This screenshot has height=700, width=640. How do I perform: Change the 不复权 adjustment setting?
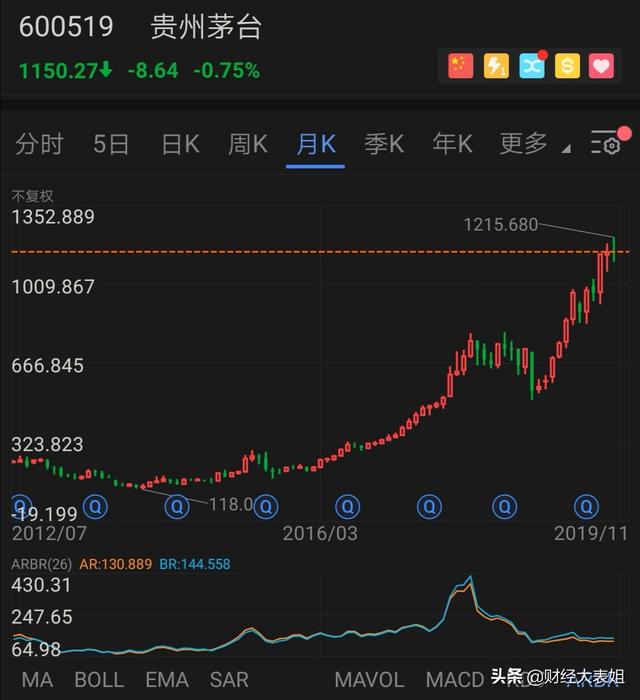[32, 196]
